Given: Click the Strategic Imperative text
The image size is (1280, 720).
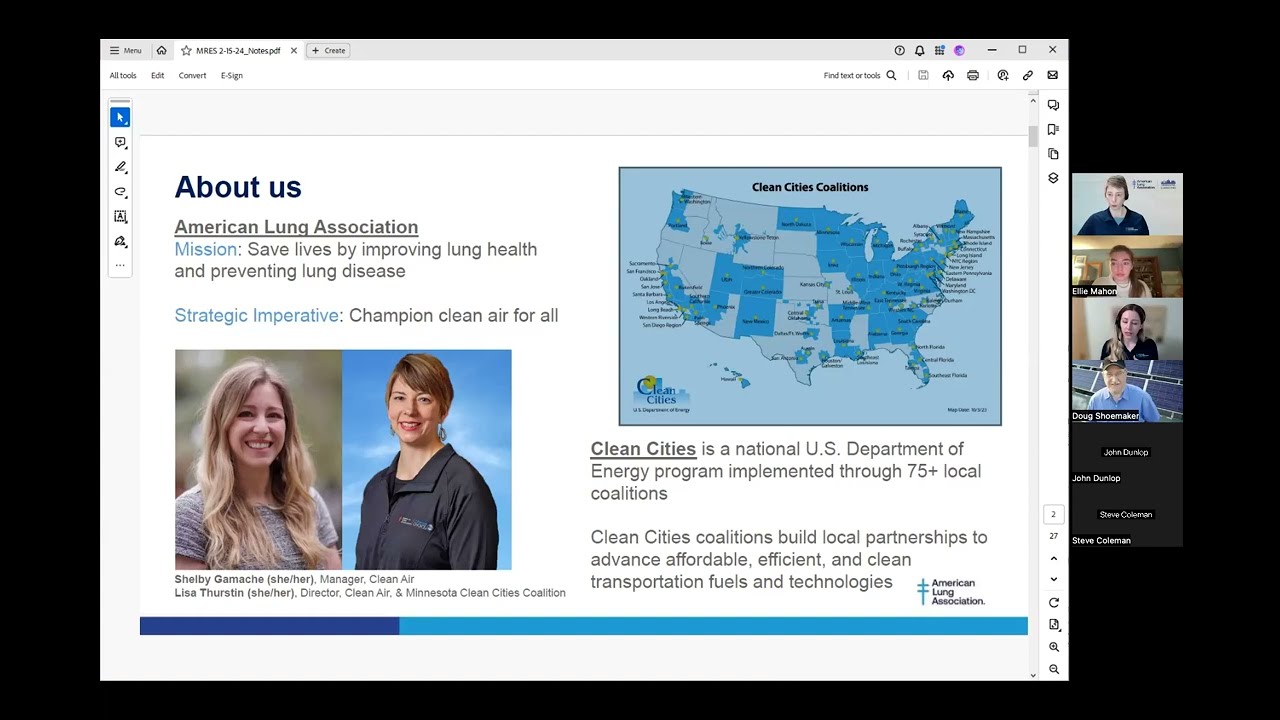Looking at the screenshot, I should [x=256, y=316].
